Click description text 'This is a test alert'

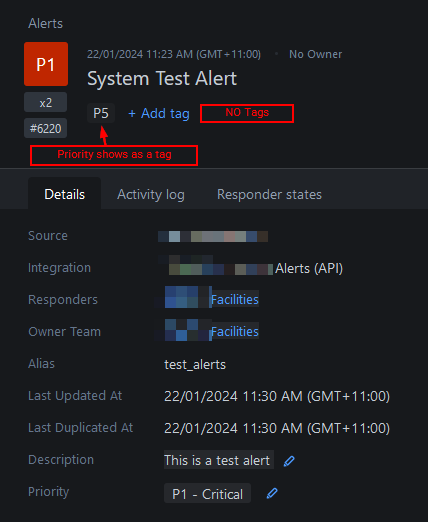point(217,460)
